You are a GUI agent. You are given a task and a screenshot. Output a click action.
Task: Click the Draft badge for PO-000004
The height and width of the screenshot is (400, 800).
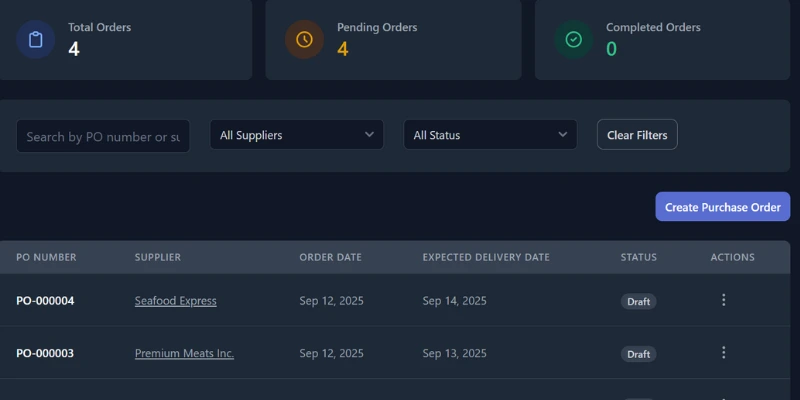click(x=638, y=301)
